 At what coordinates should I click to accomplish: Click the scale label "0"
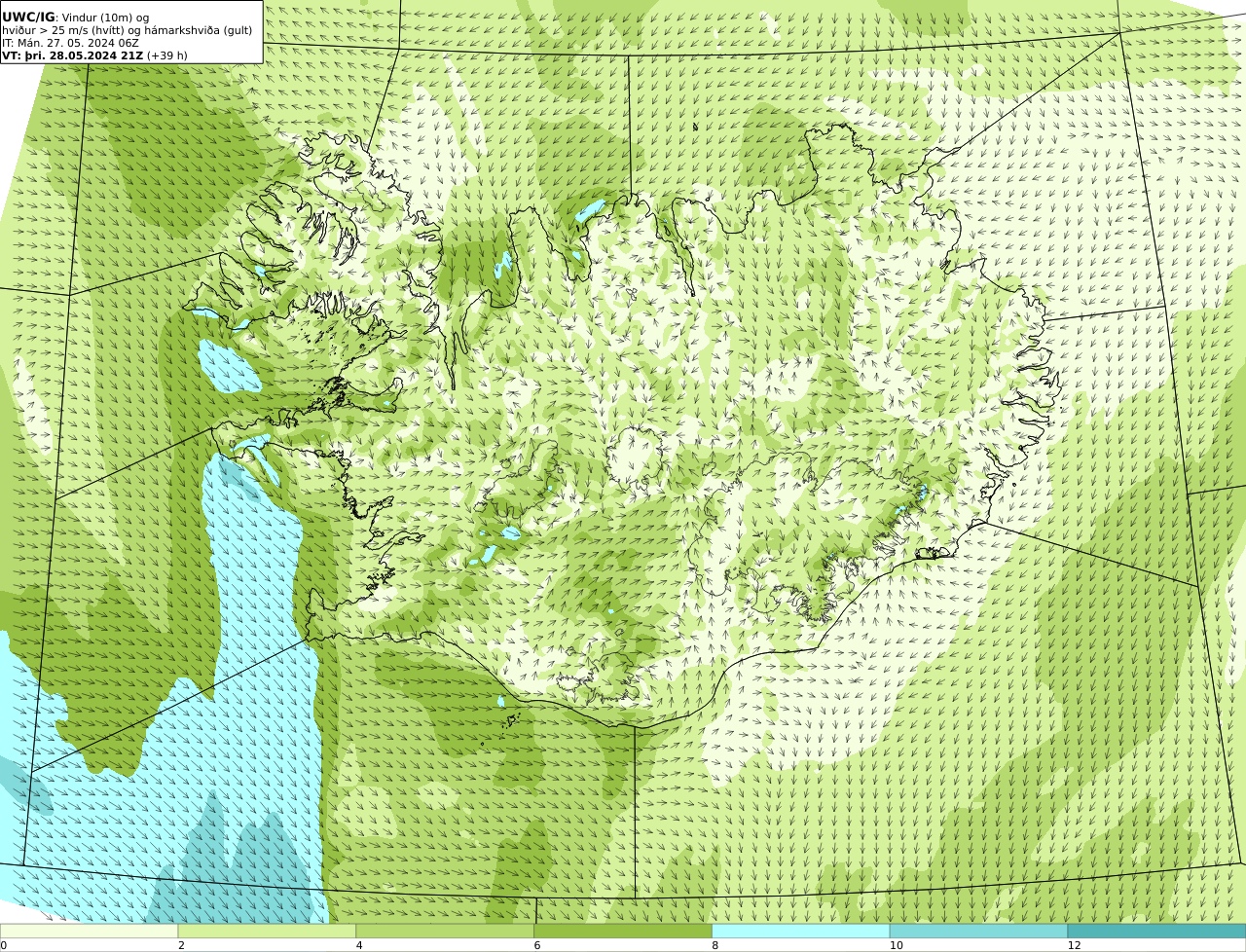pos(4,945)
